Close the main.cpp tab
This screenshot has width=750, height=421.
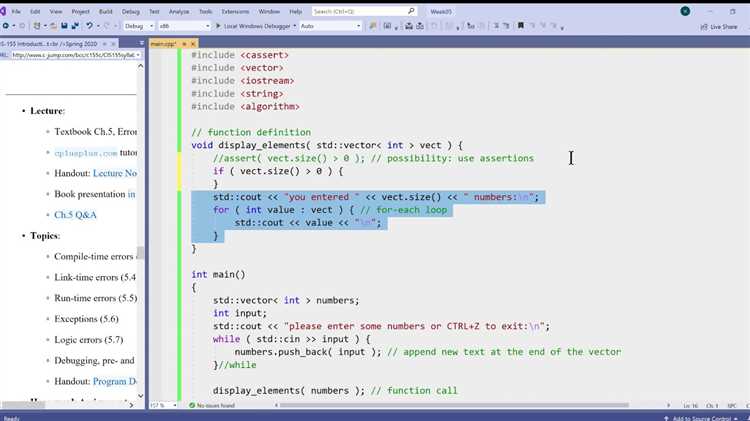(193, 44)
